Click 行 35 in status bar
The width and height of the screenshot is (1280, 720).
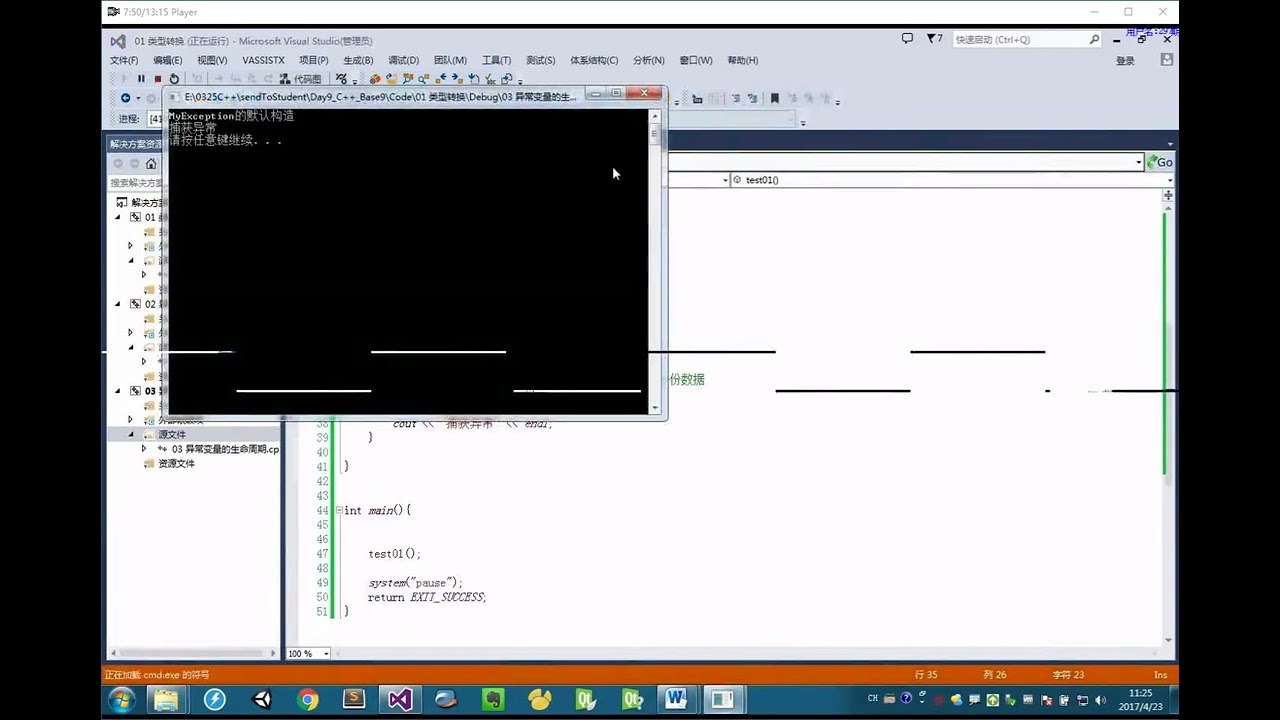[x=926, y=675]
